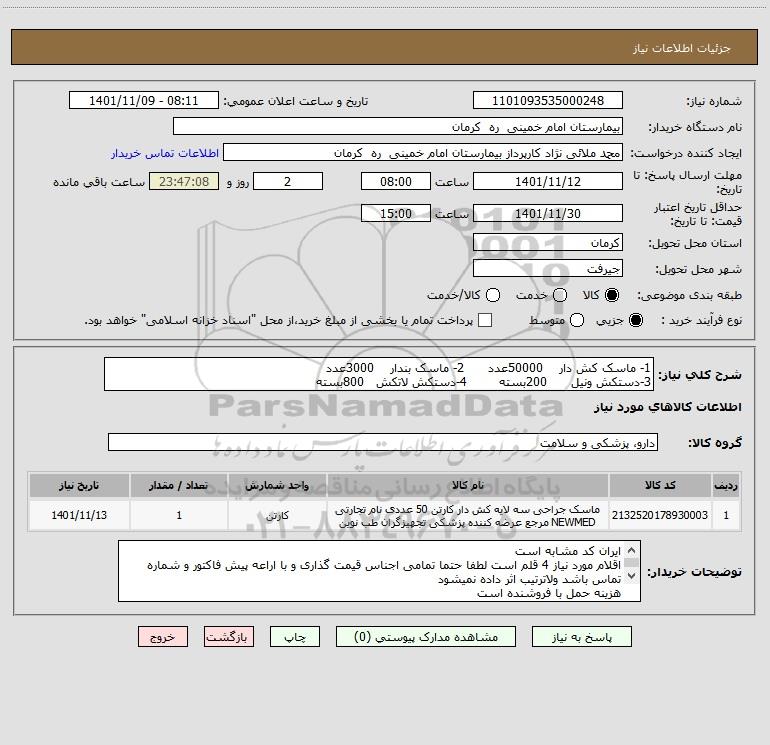Image resolution: width=770 pixels, height=745 pixels.
Task: Click the product name cell with NEWMED
Action: tap(468, 516)
